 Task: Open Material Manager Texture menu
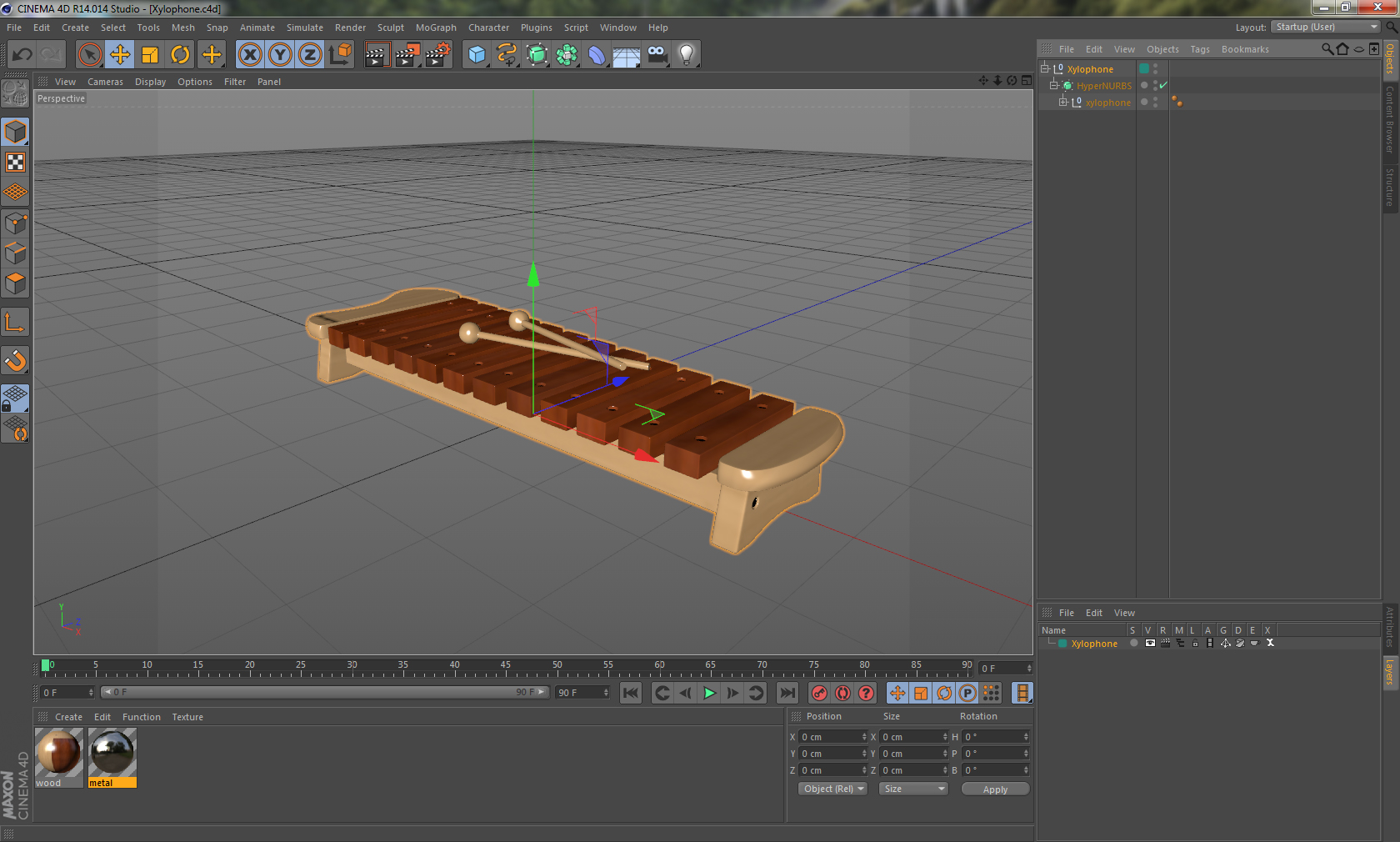[x=187, y=717]
